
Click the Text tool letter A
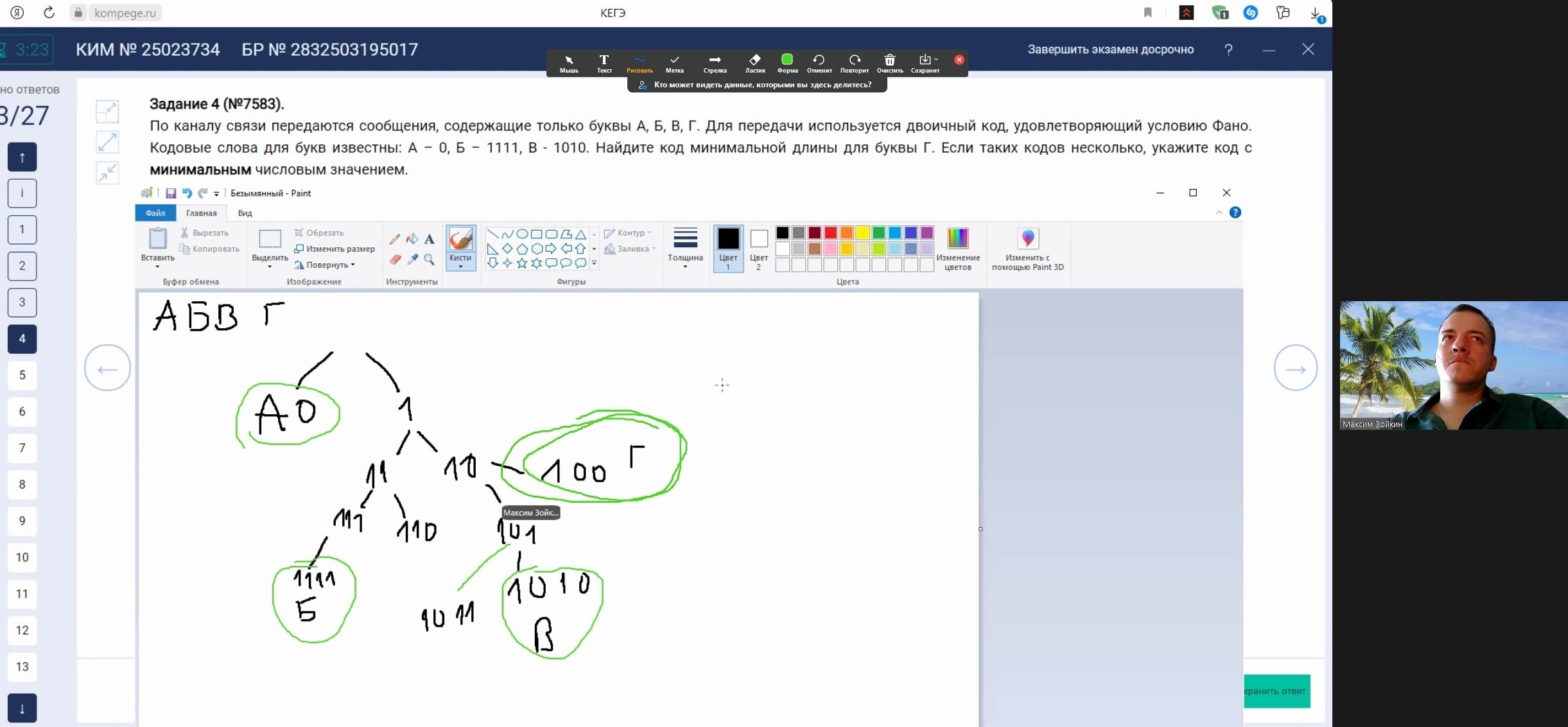pos(429,240)
